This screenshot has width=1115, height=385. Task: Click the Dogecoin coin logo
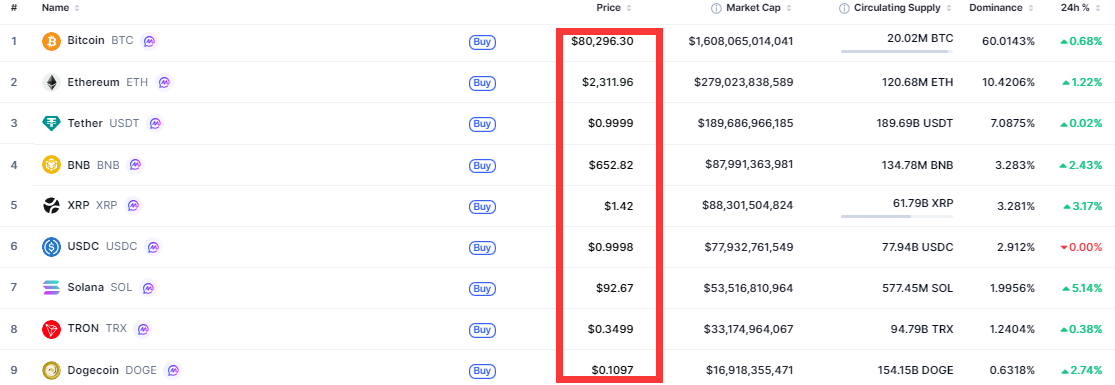click(51, 371)
